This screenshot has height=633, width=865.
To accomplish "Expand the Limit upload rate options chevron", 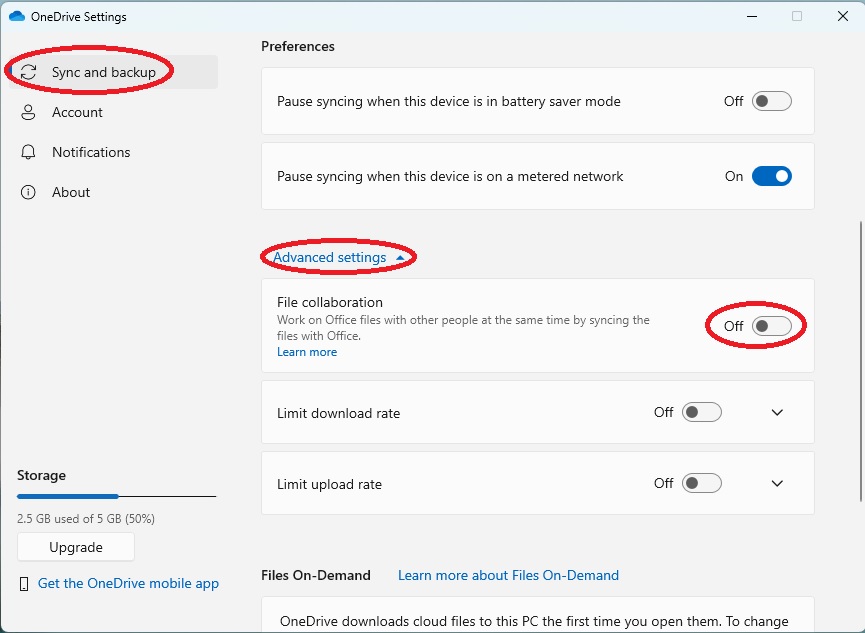I will [777, 483].
